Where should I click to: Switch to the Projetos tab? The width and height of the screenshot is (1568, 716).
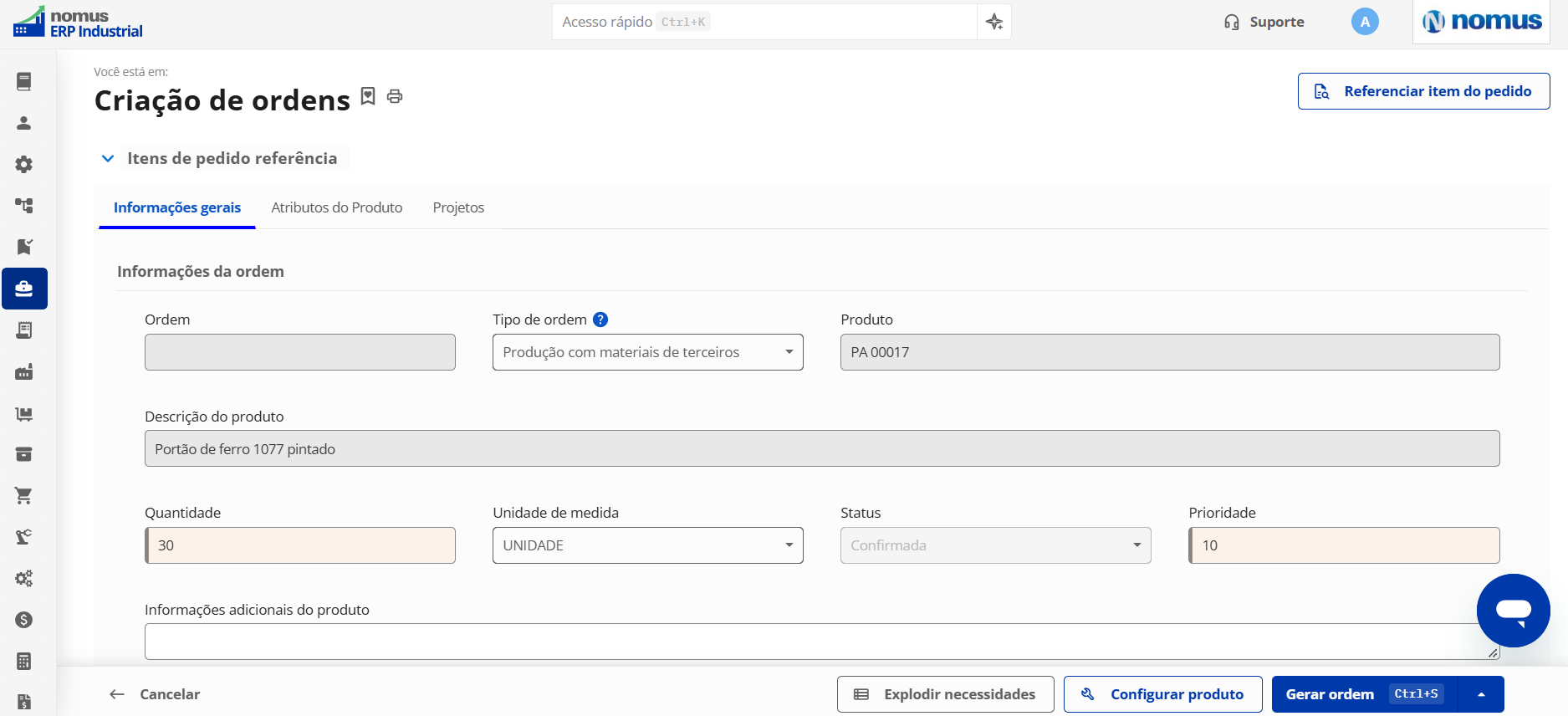[458, 207]
